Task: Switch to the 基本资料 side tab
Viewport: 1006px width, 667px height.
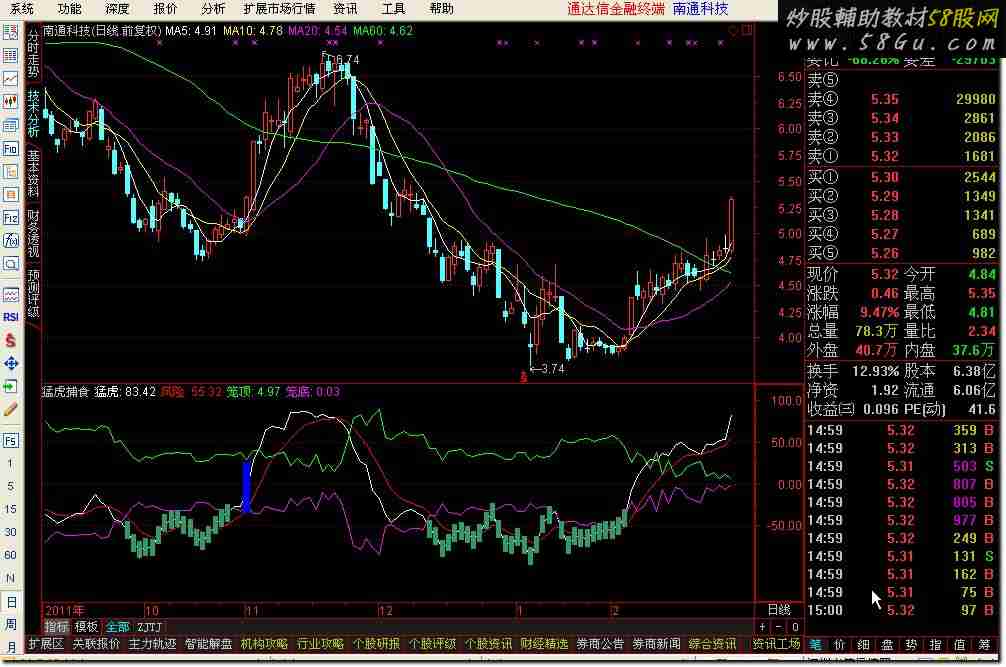Action: coord(33,174)
